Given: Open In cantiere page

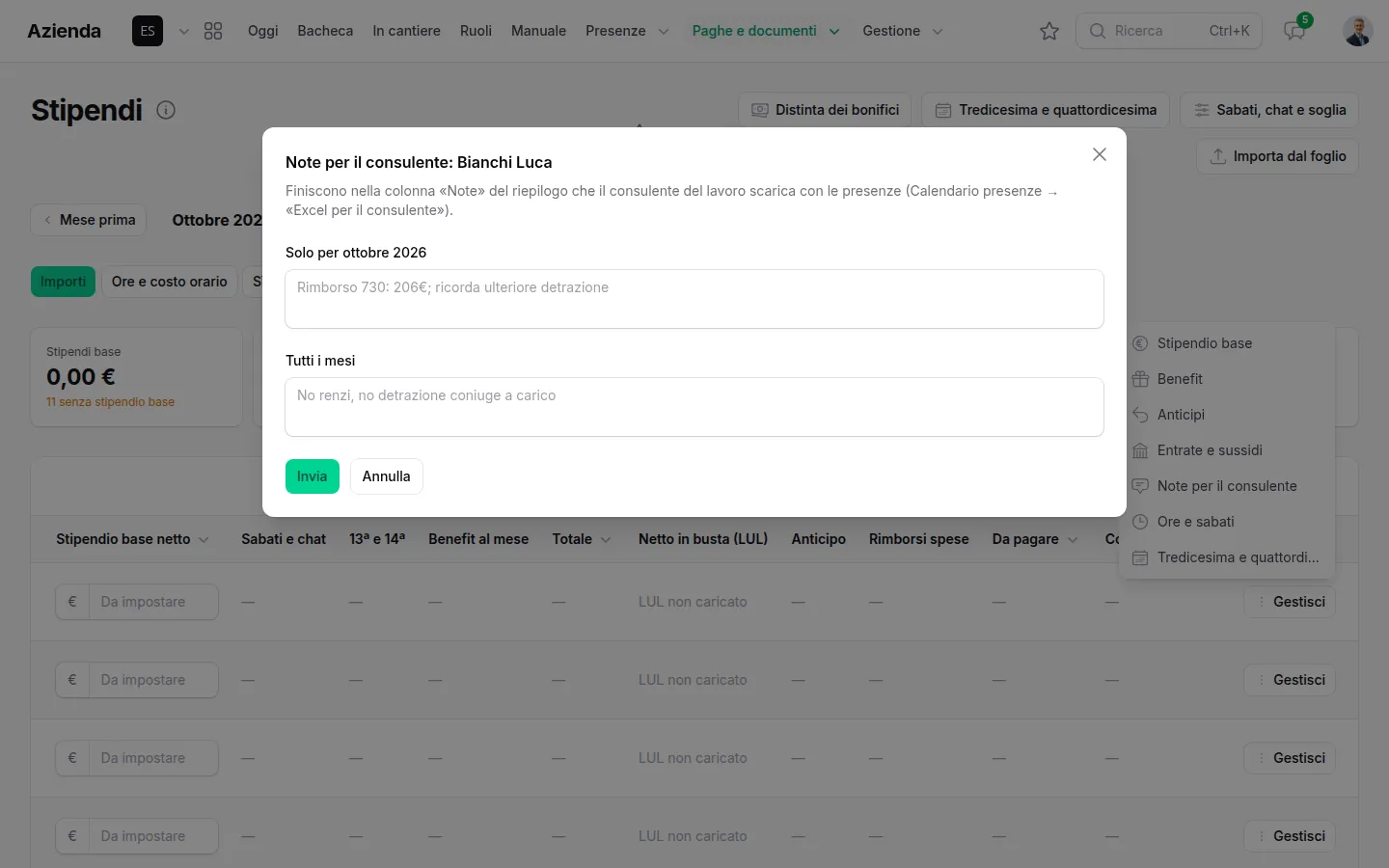Looking at the screenshot, I should coord(406,31).
